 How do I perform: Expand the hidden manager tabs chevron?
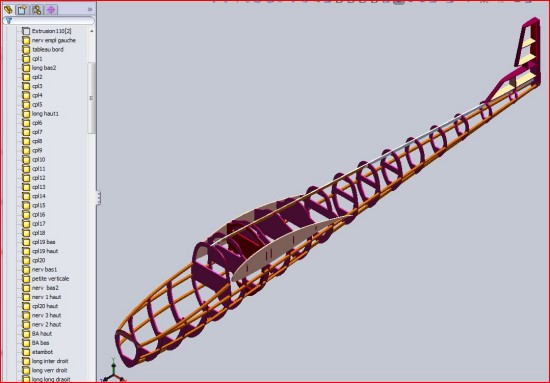(x=90, y=9)
